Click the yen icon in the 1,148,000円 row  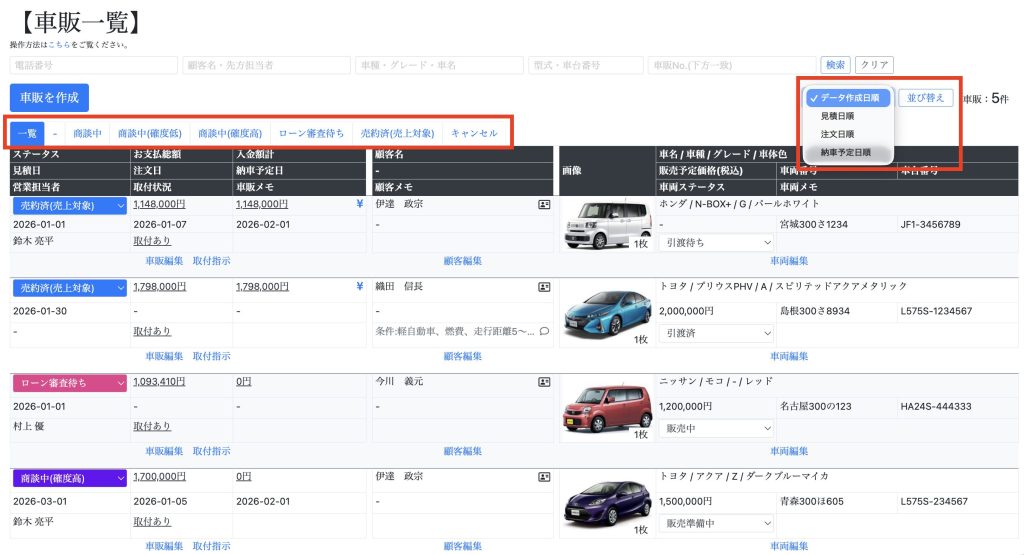pos(360,204)
